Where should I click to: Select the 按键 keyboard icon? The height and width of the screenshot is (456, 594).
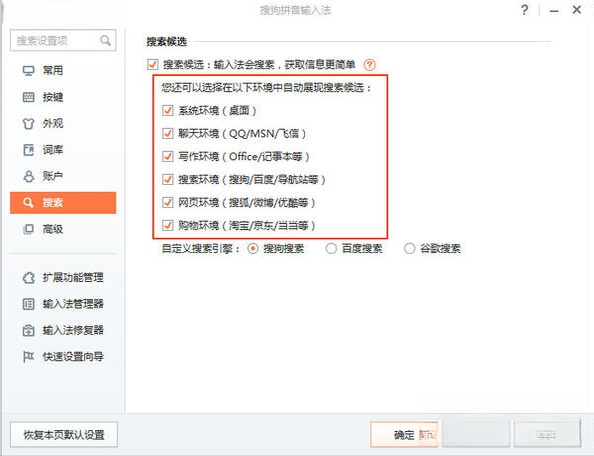click(x=28, y=97)
